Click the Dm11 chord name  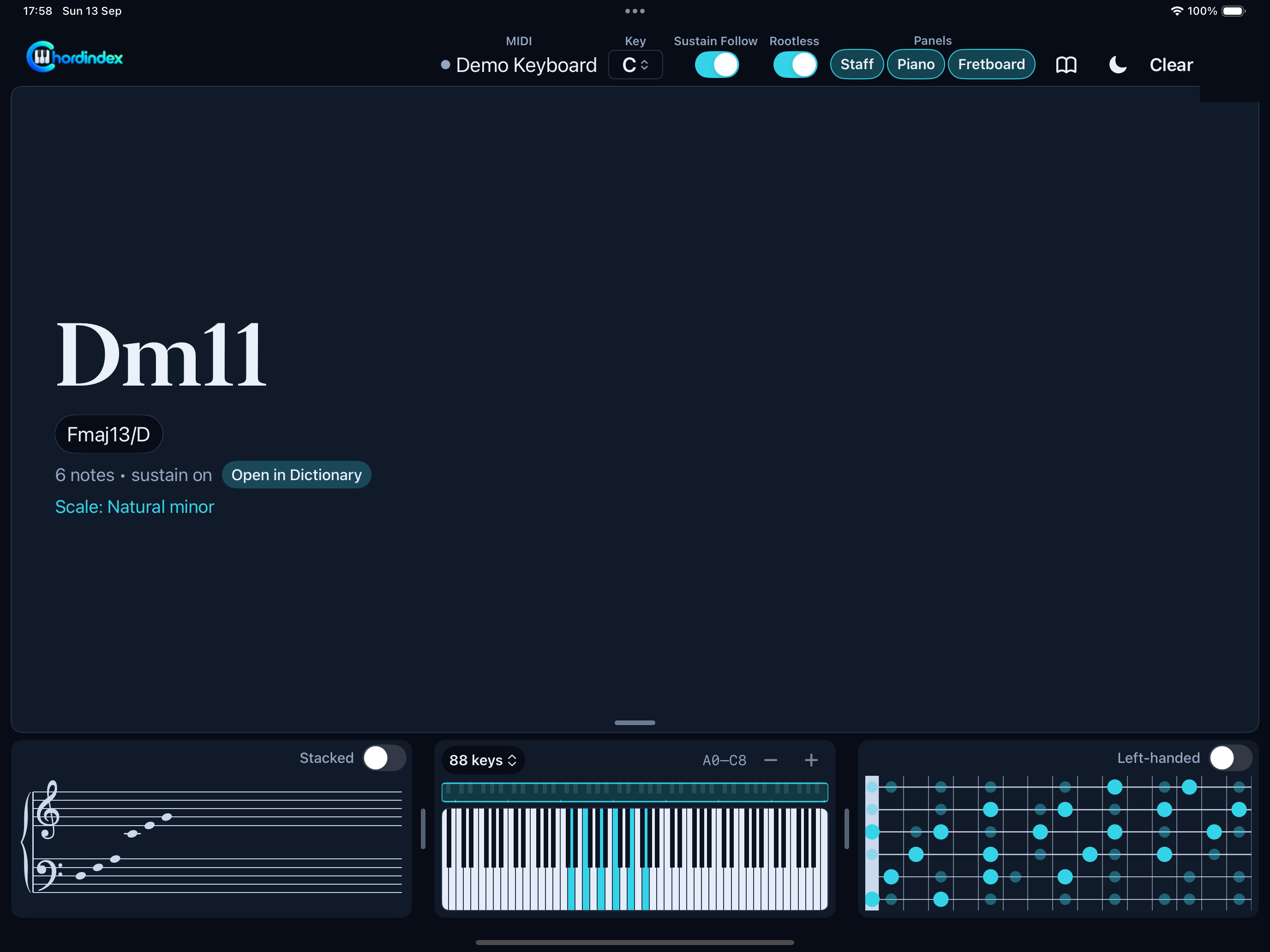tap(161, 355)
